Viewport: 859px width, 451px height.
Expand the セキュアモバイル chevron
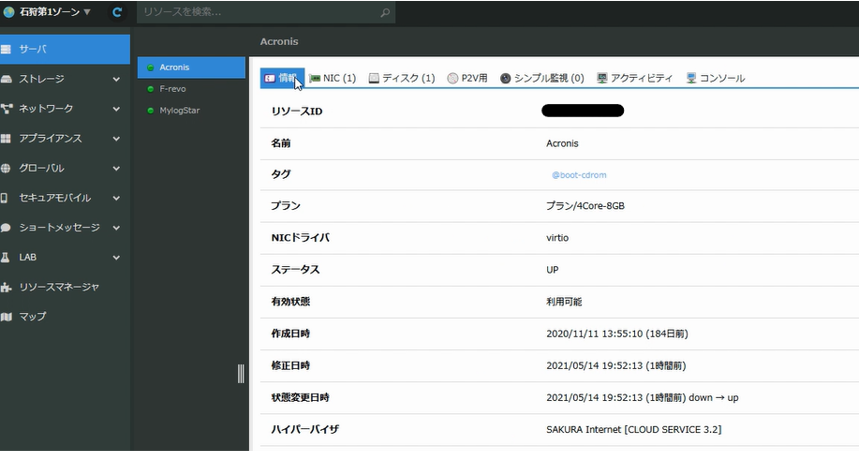116,198
